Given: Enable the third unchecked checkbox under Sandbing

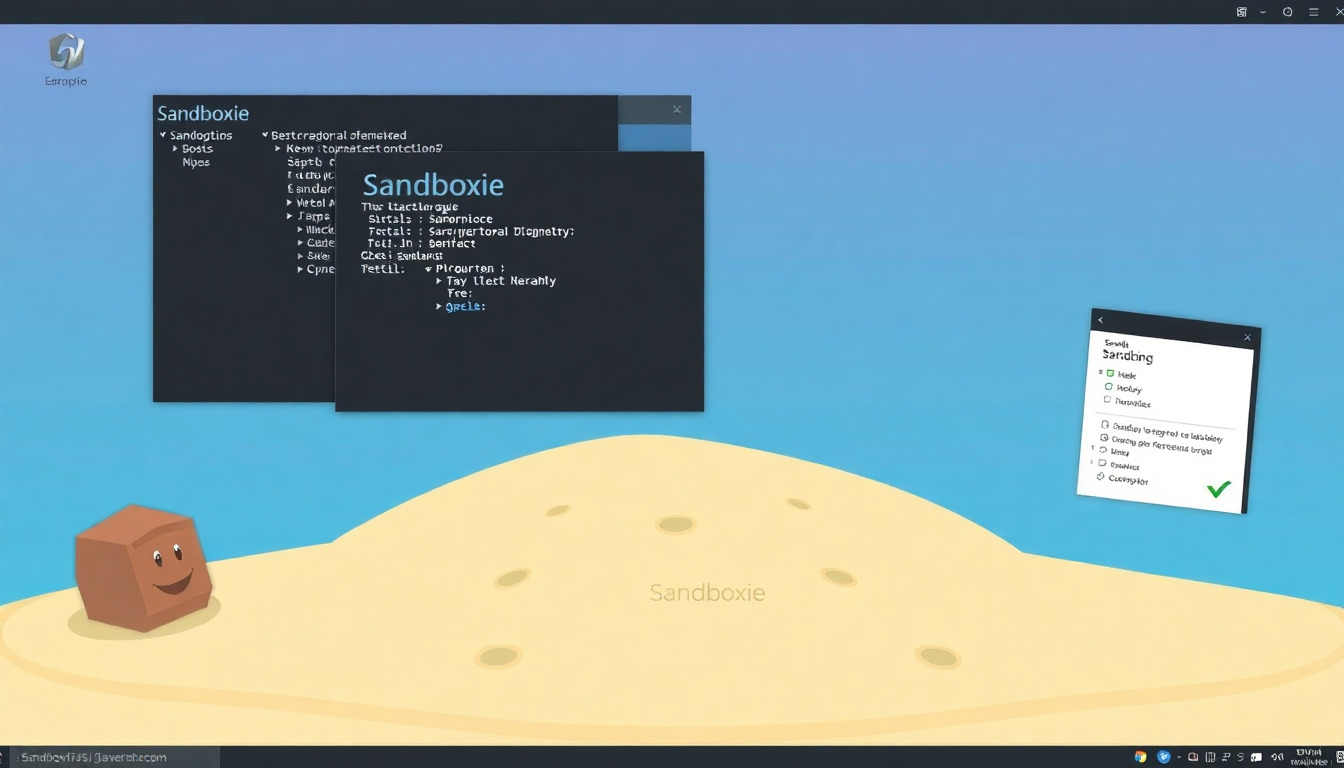Looking at the screenshot, I should [1107, 400].
